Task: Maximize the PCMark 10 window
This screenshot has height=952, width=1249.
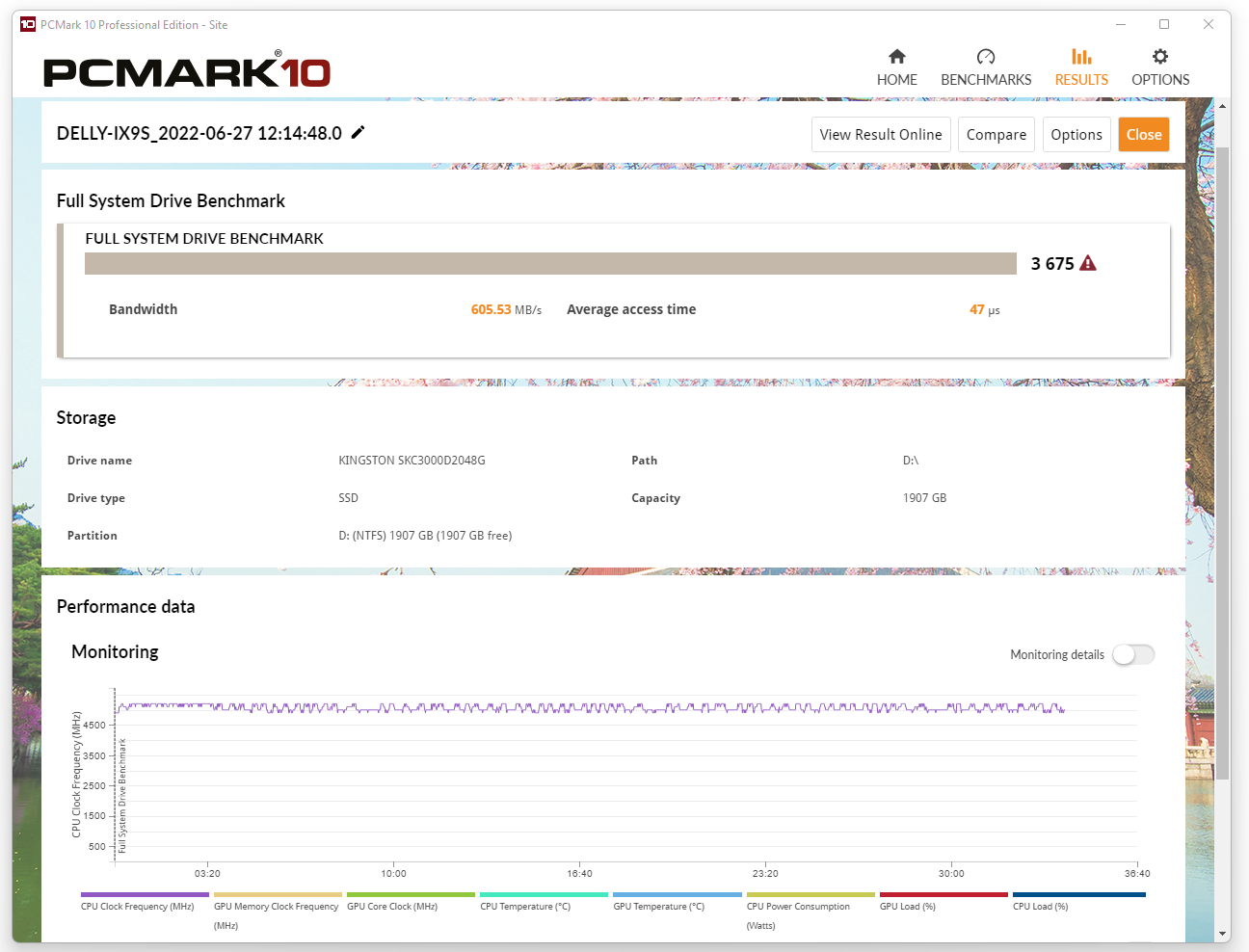Action: point(1164,24)
